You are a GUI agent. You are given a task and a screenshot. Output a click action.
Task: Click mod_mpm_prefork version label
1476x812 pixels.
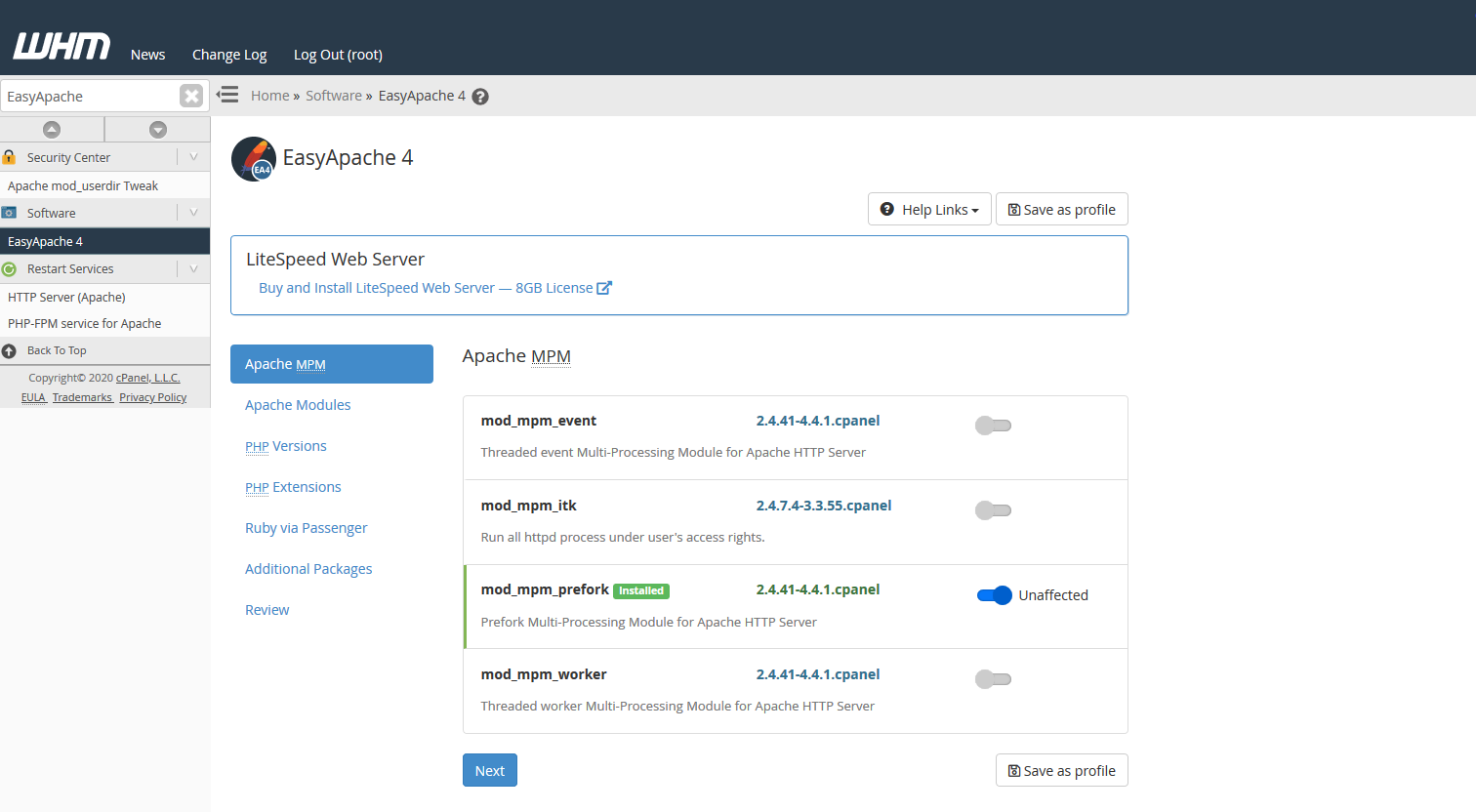(x=818, y=589)
